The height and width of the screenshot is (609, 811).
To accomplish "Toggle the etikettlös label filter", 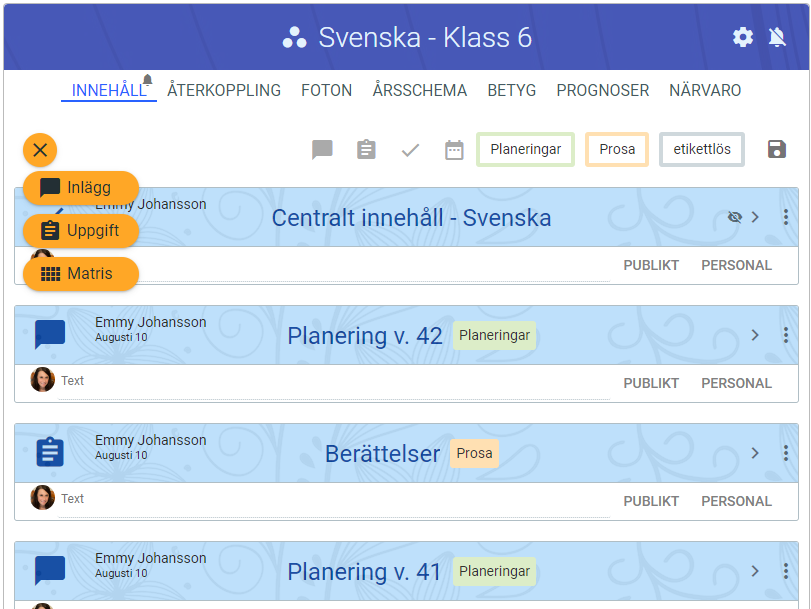I will (x=701, y=150).
